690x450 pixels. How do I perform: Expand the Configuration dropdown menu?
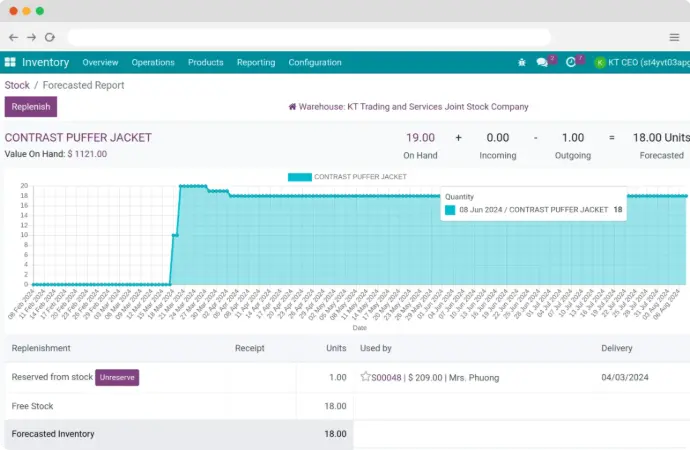tap(315, 62)
